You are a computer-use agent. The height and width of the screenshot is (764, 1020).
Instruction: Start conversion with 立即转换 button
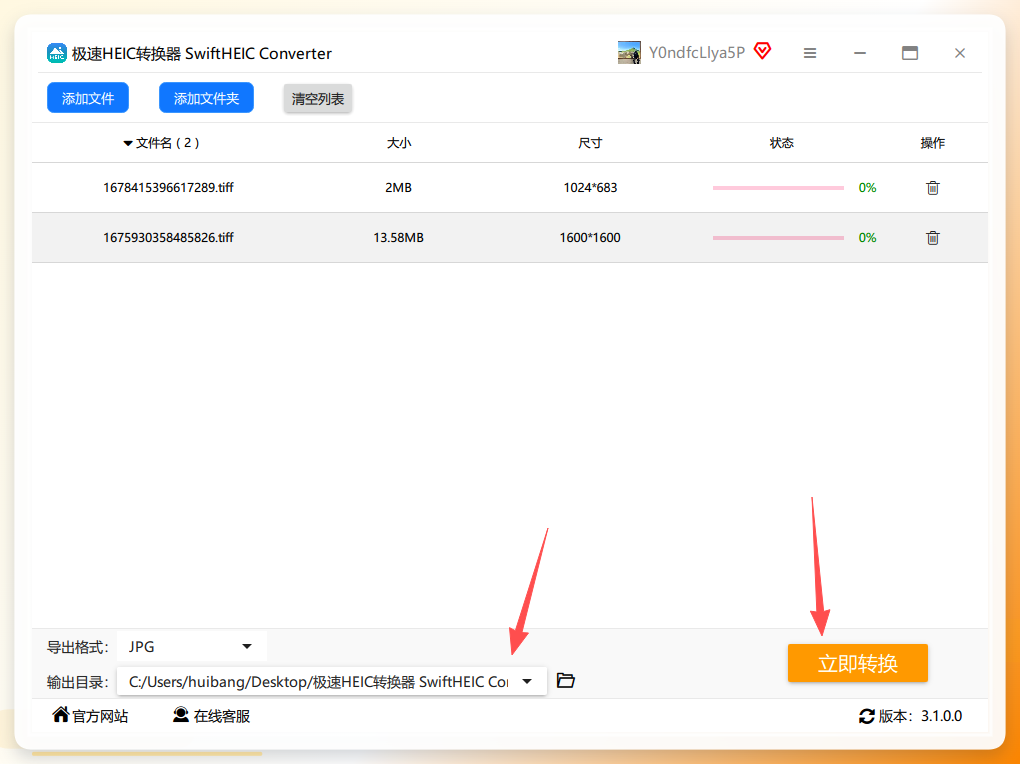(x=857, y=663)
